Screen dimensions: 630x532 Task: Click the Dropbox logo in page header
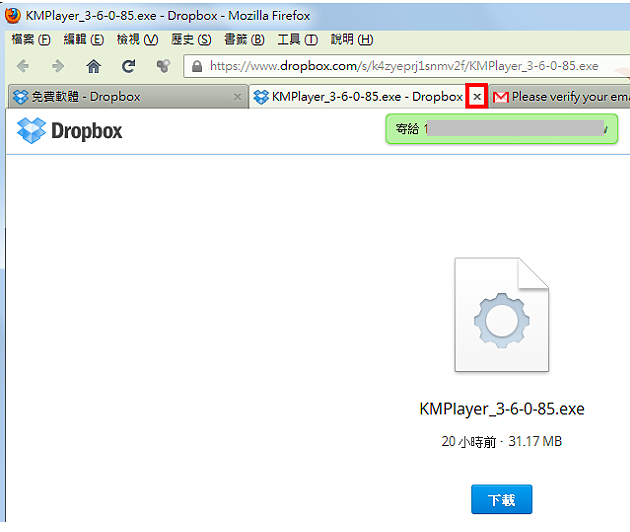(x=69, y=131)
